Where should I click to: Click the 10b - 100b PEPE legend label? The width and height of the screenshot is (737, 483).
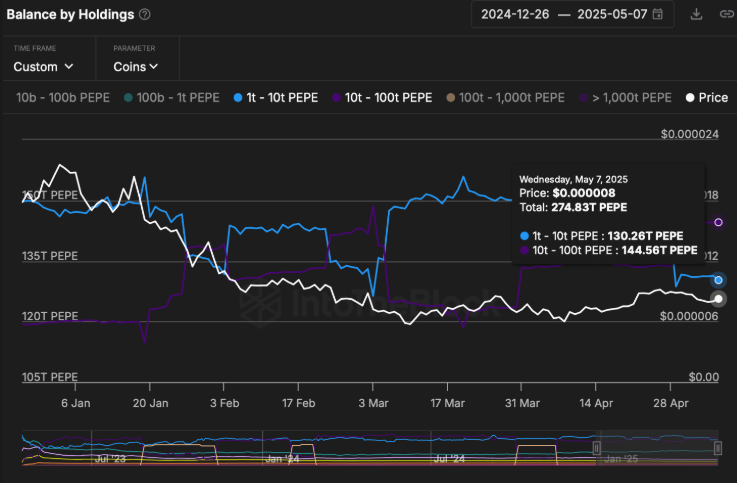pos(63,98)
